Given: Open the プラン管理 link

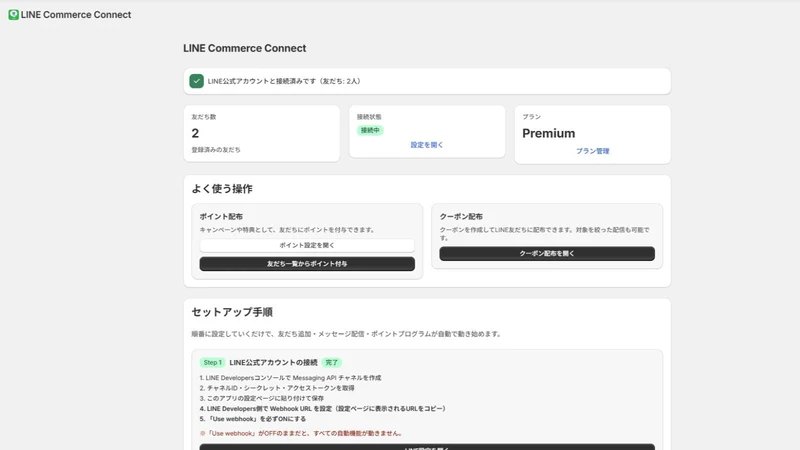Looking at the screenshot, I should click(x=592, y=151).
